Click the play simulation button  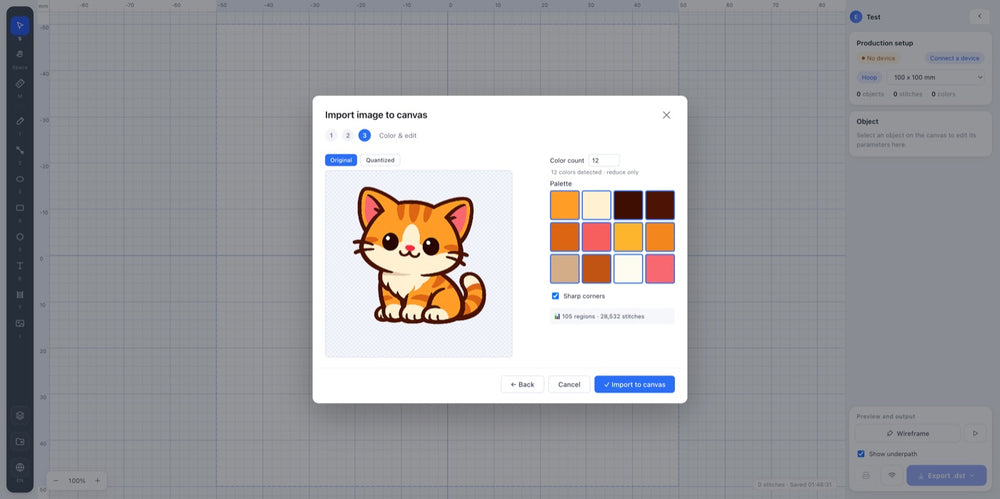click(974, 433)
